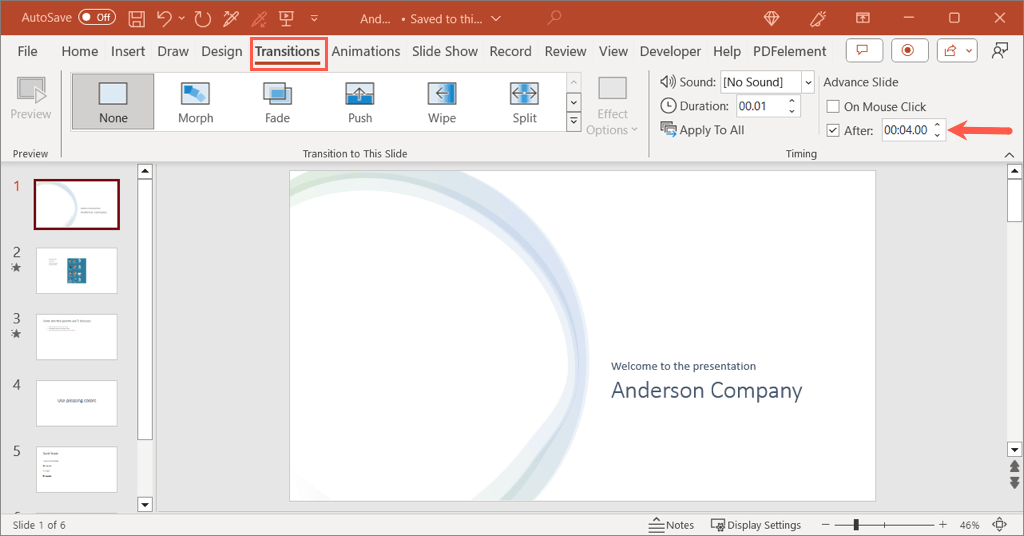Image resolution: width=1024 pixels, height=536 pixels.
Task: Open the Developer tab
Action: pos(670,51)
